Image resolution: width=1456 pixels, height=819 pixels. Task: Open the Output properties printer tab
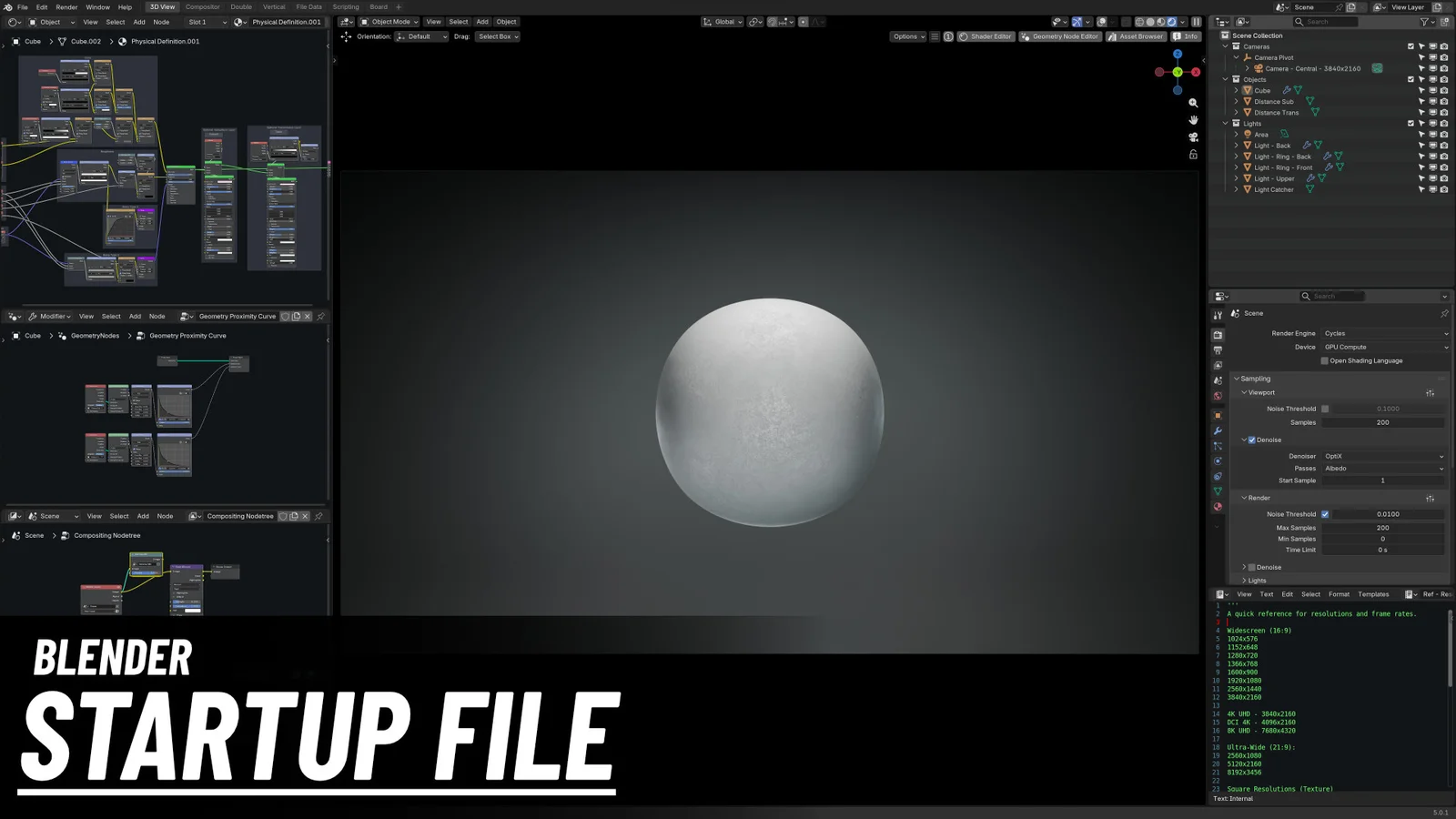pos(1218,349)
